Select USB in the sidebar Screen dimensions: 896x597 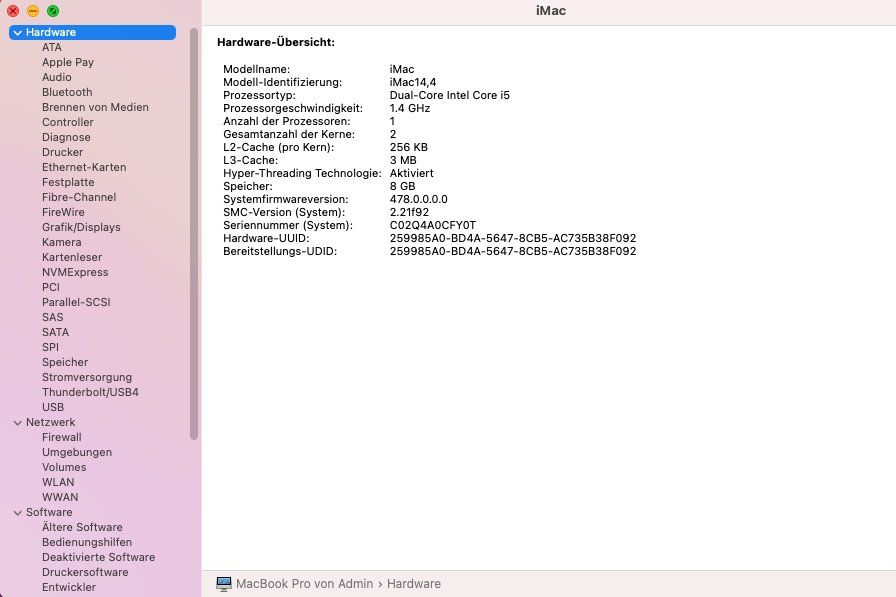53,407
